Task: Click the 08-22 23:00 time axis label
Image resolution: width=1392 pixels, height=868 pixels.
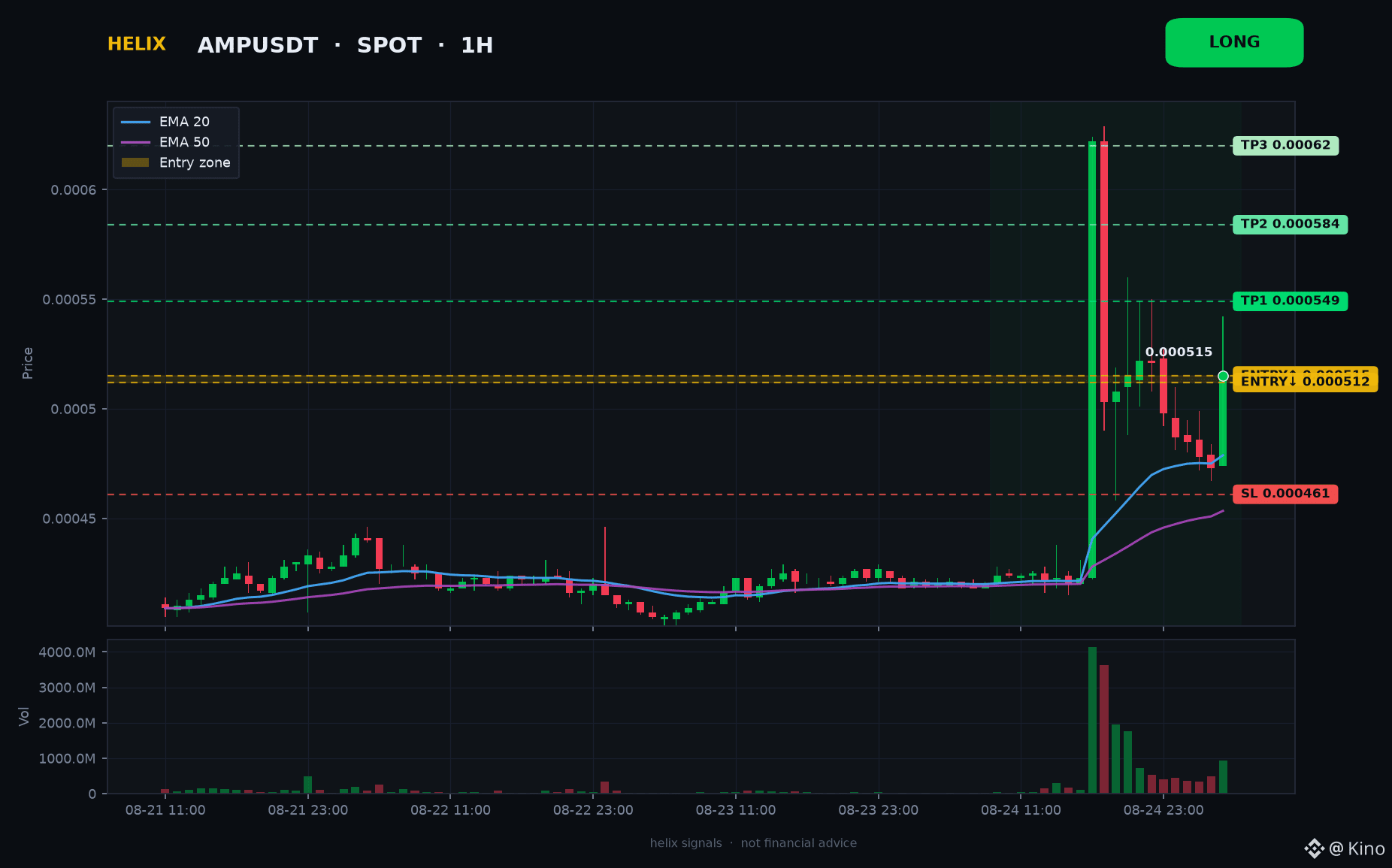Action: 593,810
